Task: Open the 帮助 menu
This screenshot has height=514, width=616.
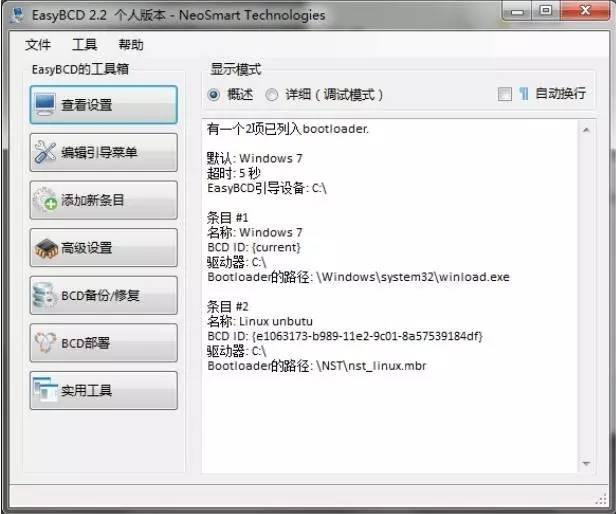Action: [x=131, y=45]
